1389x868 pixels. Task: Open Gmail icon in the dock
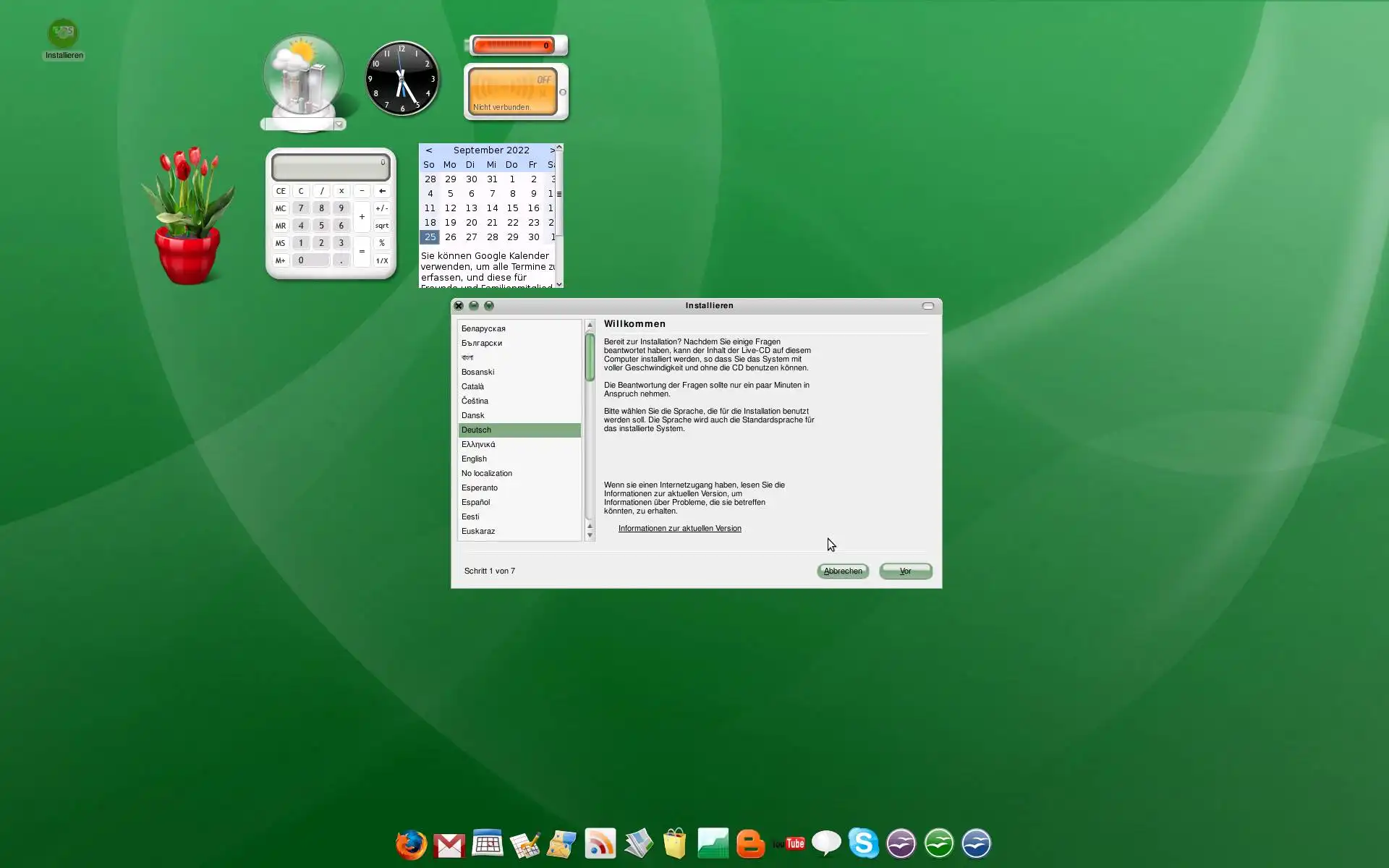tap(449, 845)
